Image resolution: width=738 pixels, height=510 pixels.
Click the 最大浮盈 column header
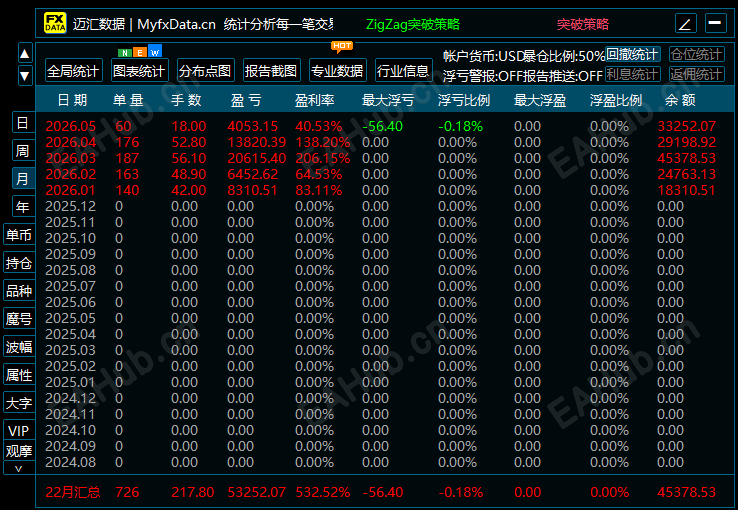pyautogui.click(x=540, y=100)
